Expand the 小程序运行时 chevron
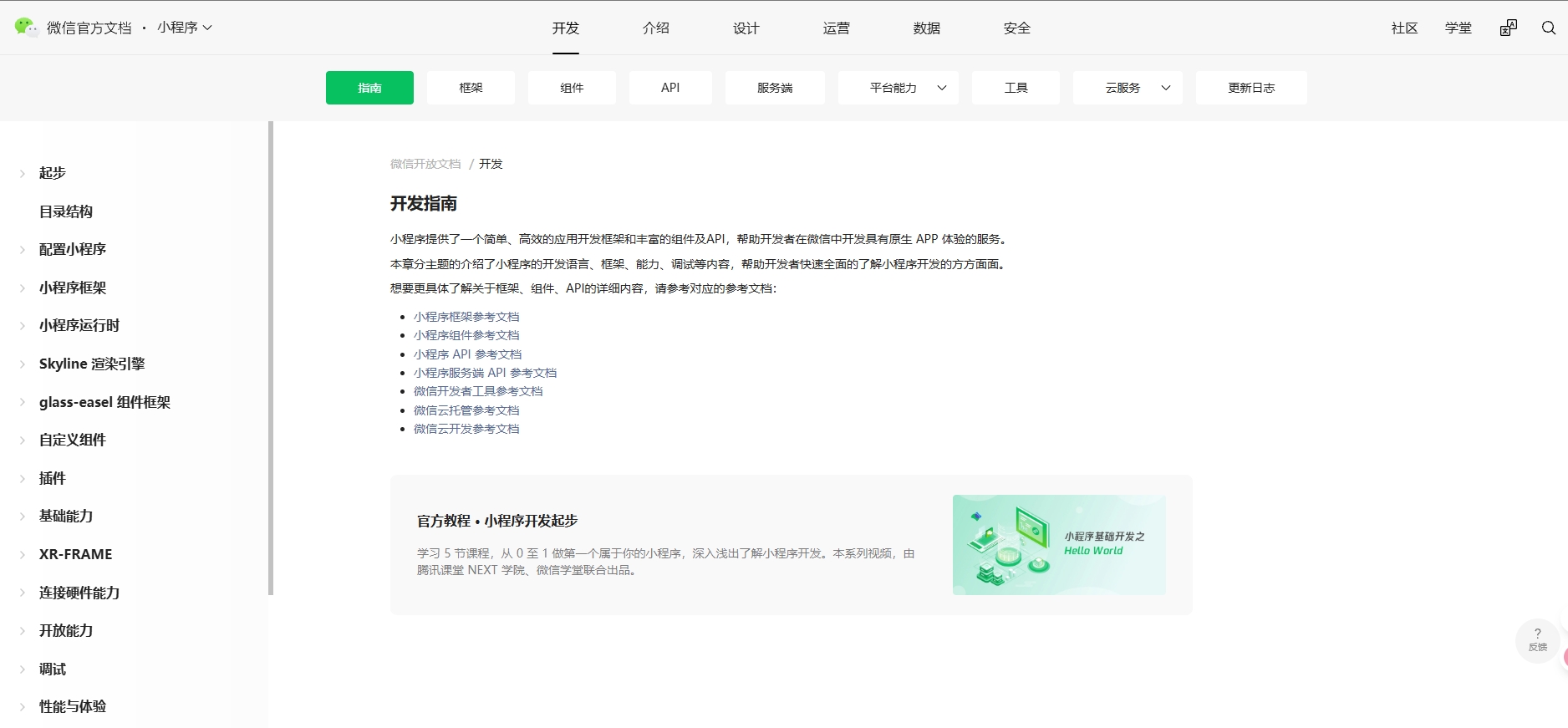The height and width of the screenshot is (728, 1568). (x=23, y=326)
